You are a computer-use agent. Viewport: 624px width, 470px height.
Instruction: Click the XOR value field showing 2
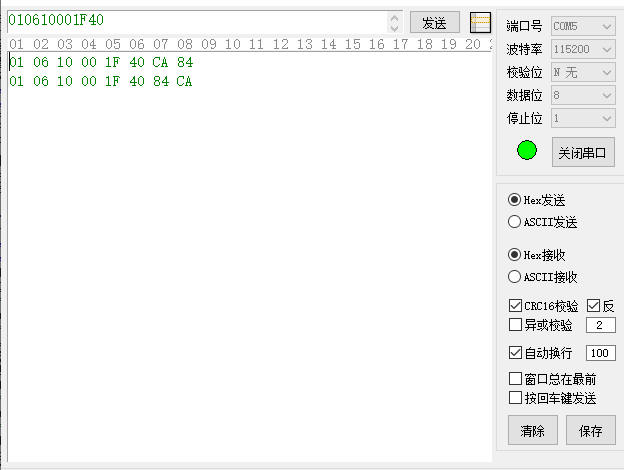point(601,325)
